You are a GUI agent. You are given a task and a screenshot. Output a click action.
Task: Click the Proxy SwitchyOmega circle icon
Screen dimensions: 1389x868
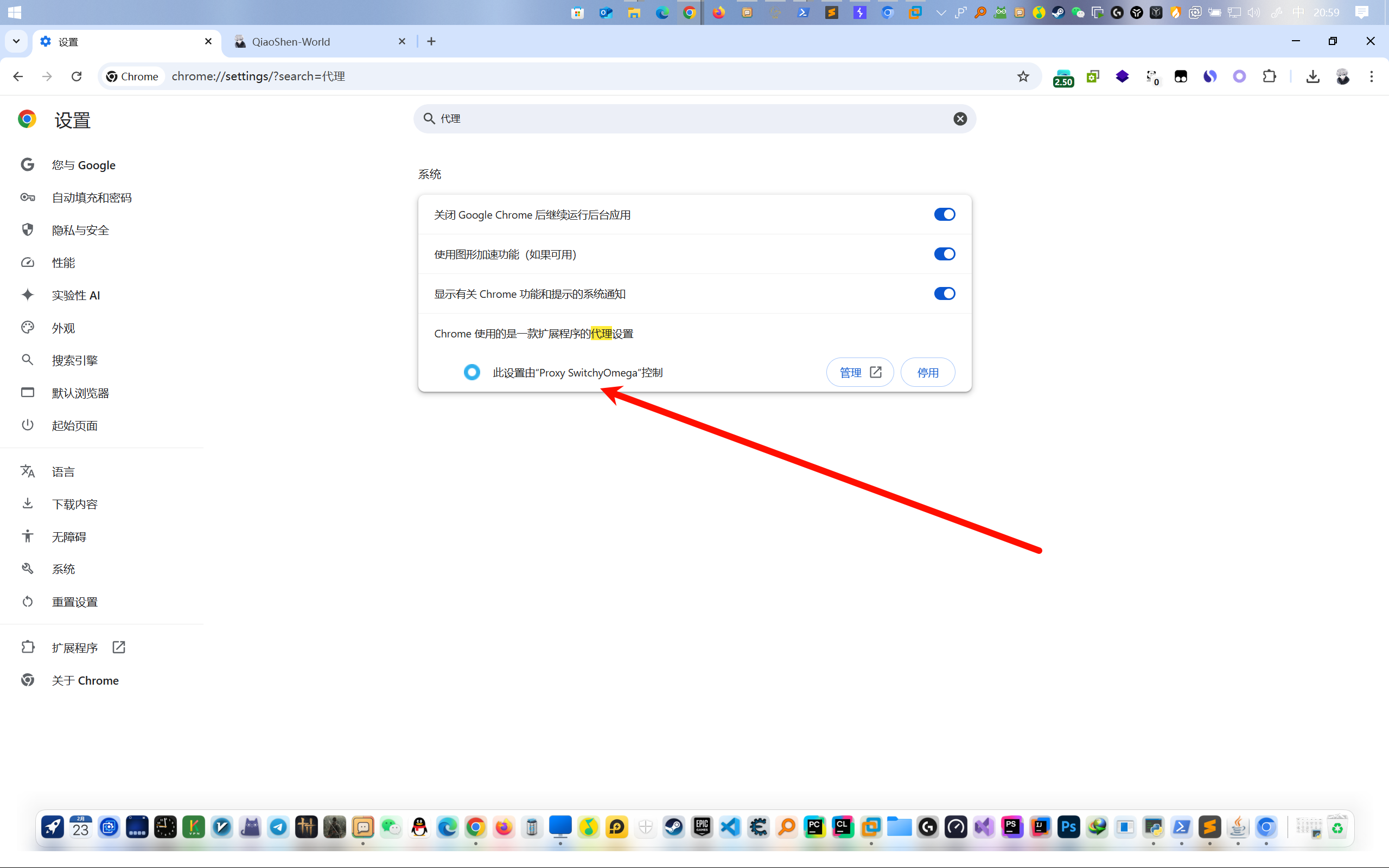(472, 373)
